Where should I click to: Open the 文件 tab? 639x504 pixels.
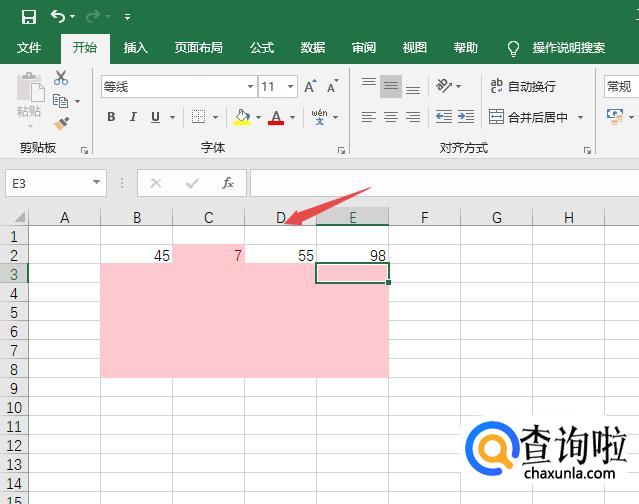point(29,48)
